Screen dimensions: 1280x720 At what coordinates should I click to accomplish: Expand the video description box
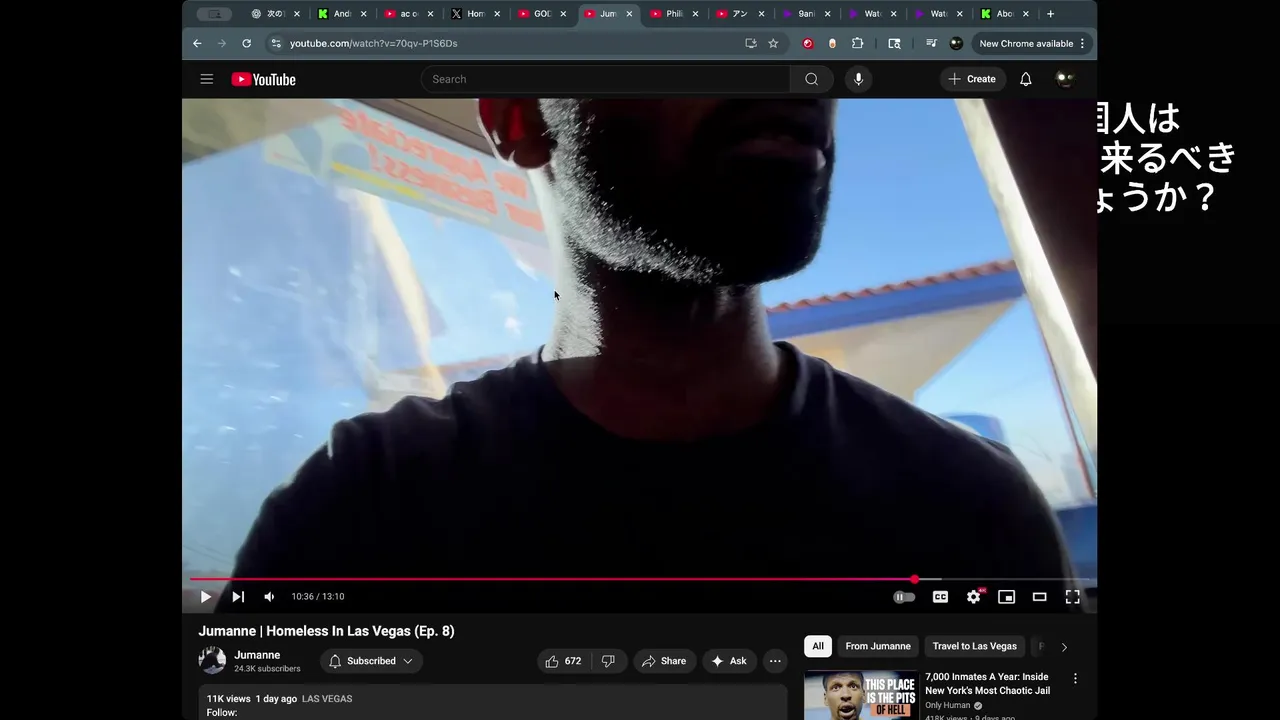pyautogui.click(x=493, y=704)
